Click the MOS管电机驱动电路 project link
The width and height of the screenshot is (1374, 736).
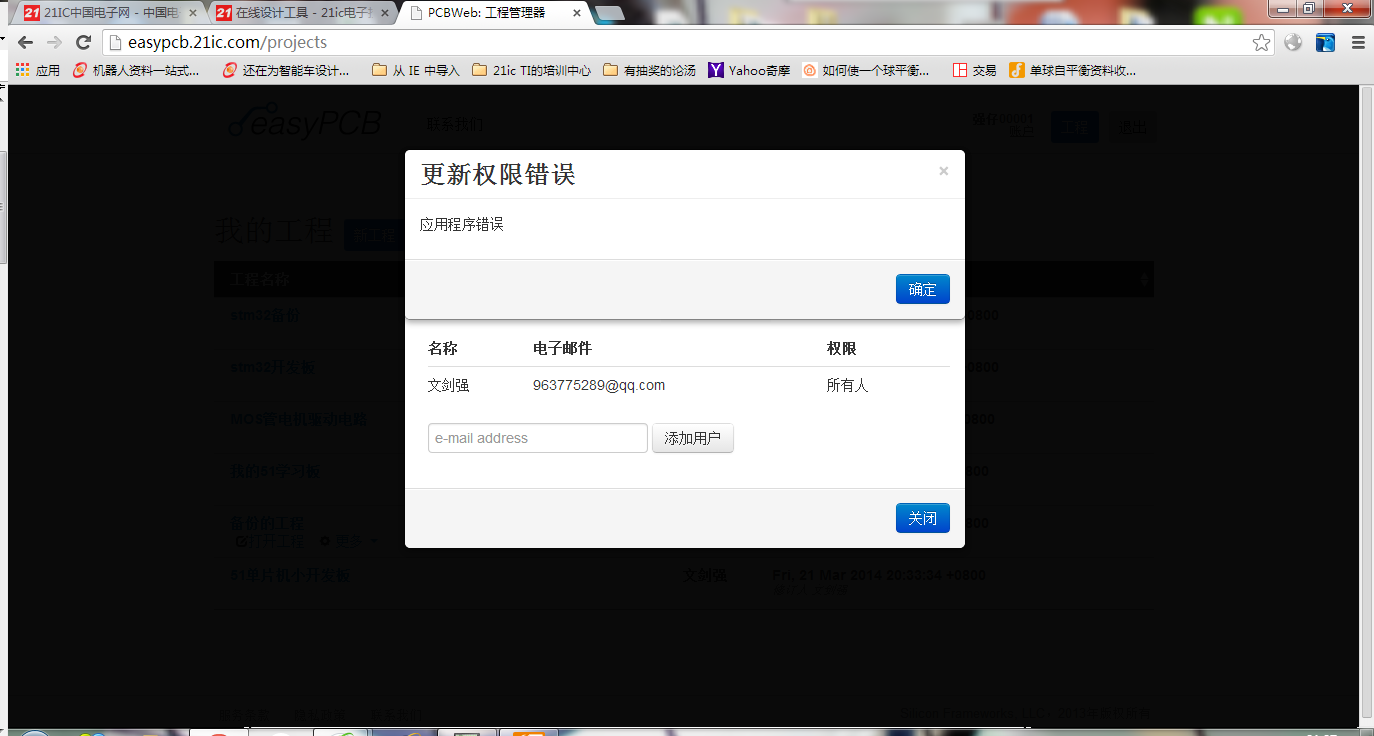(x=299, y=419)
